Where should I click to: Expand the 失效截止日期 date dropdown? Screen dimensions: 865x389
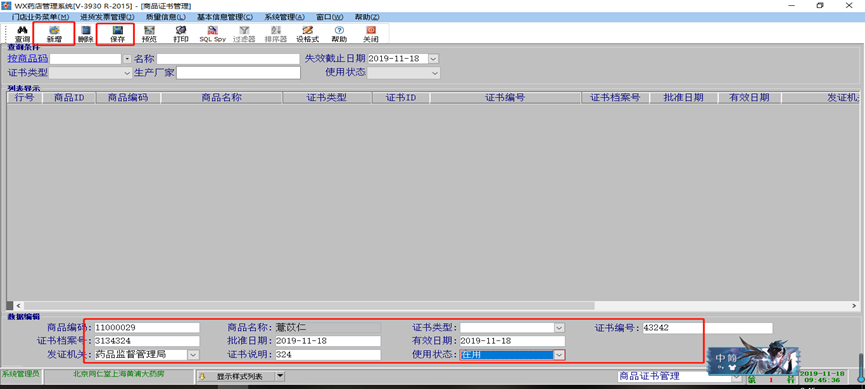(x=434, y=58)
